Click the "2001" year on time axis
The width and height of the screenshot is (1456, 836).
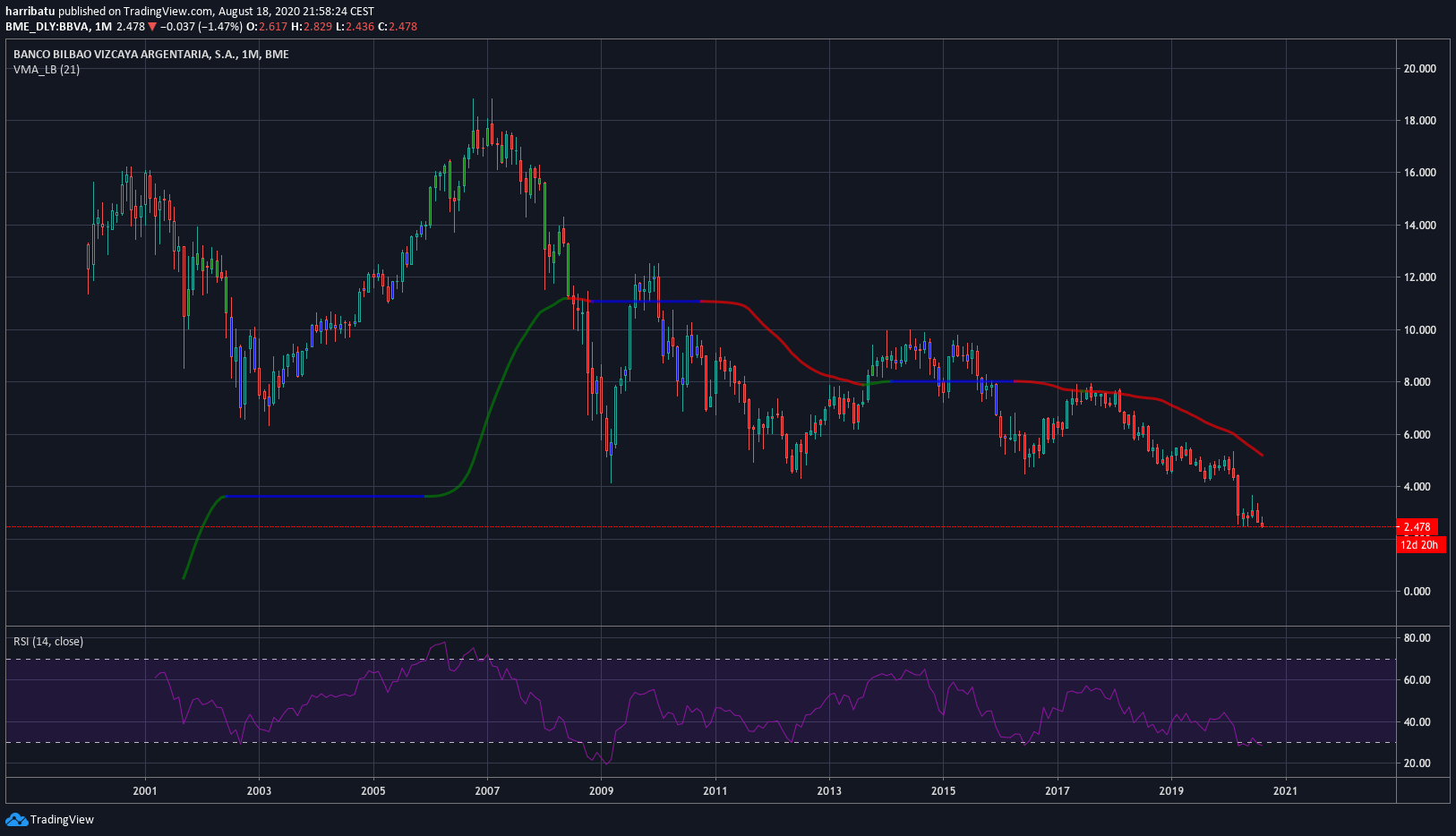point(145,791)
